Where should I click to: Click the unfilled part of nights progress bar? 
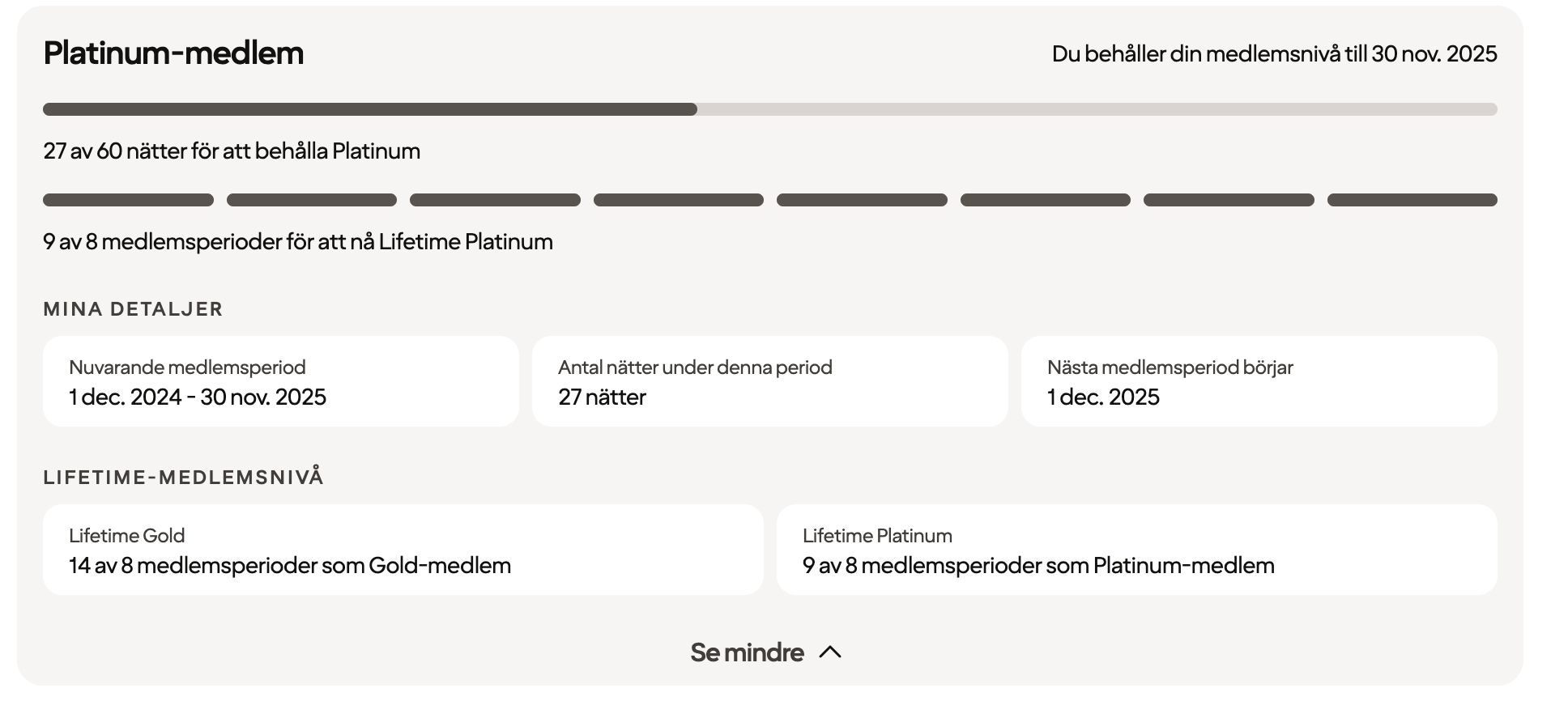[1097, 109]
